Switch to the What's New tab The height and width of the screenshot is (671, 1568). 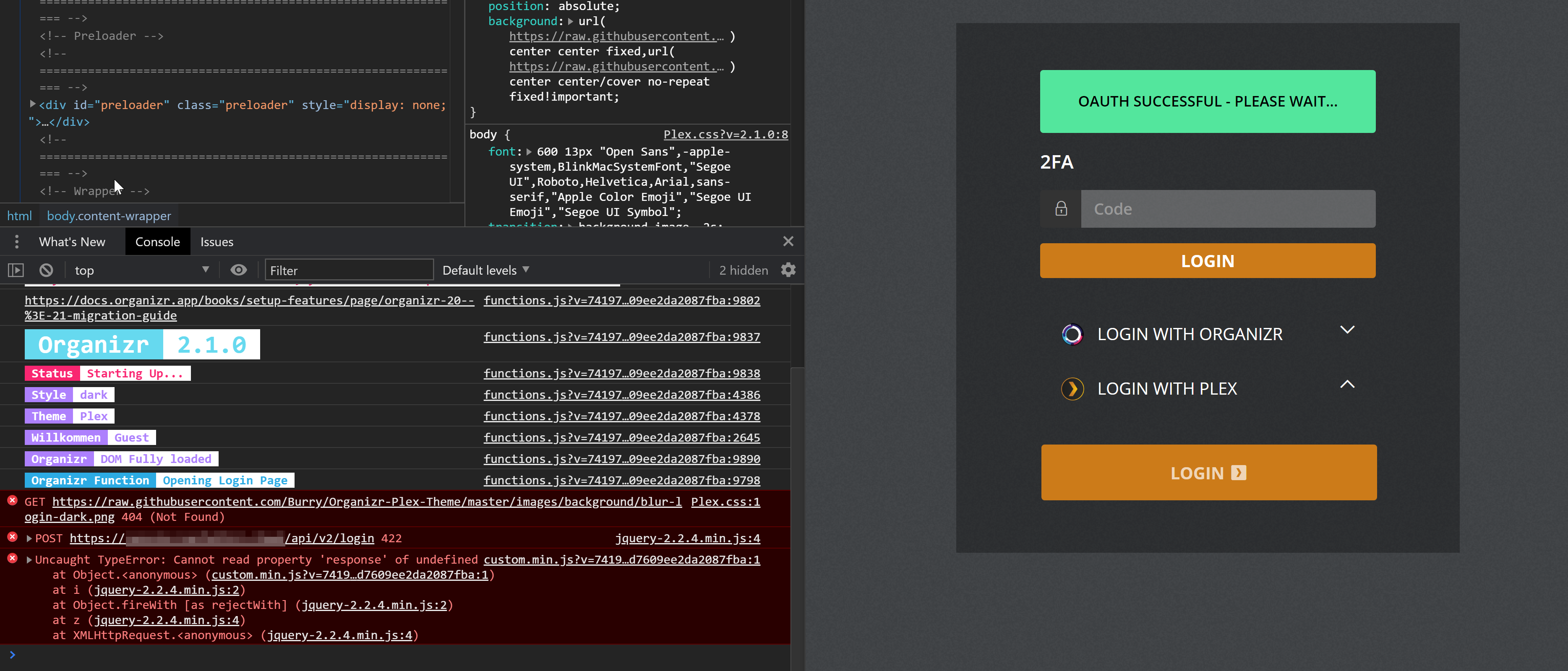[x=72, y=242]
